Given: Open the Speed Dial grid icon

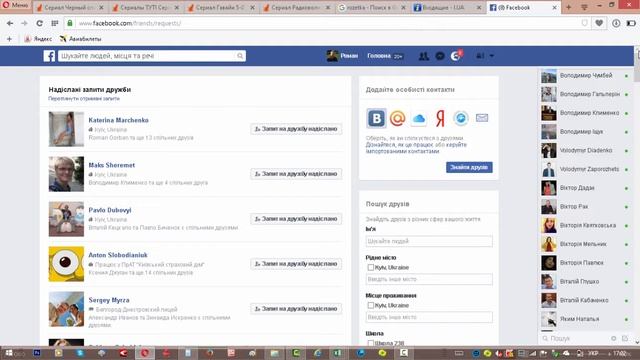Looking at the screenshot, I should tap(55, 23).
